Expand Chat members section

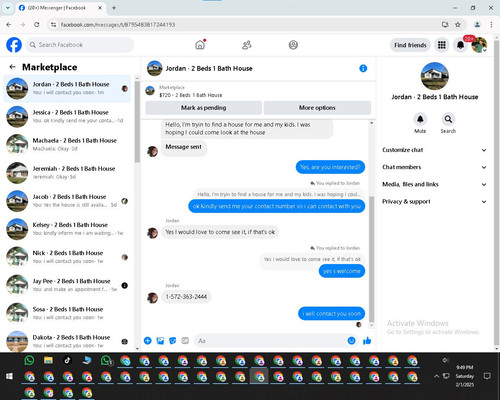434,167
